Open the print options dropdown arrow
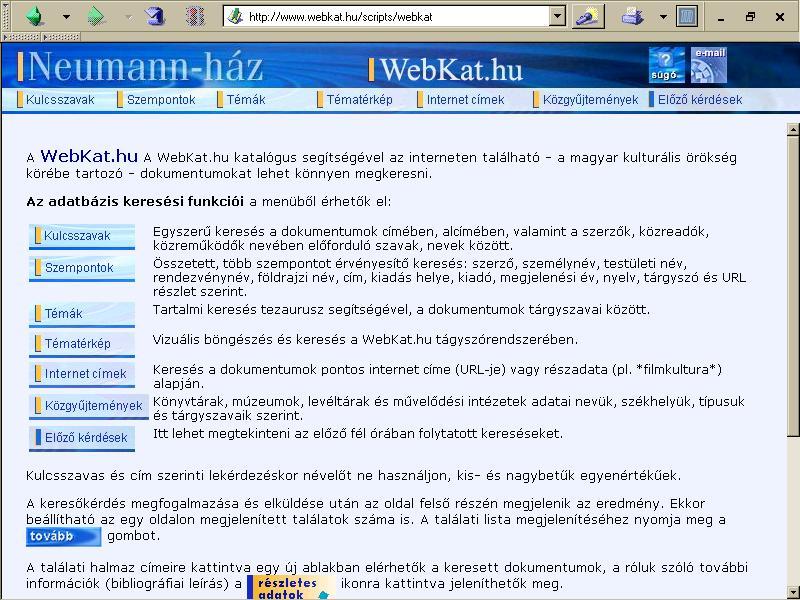 tap(663, 17)
